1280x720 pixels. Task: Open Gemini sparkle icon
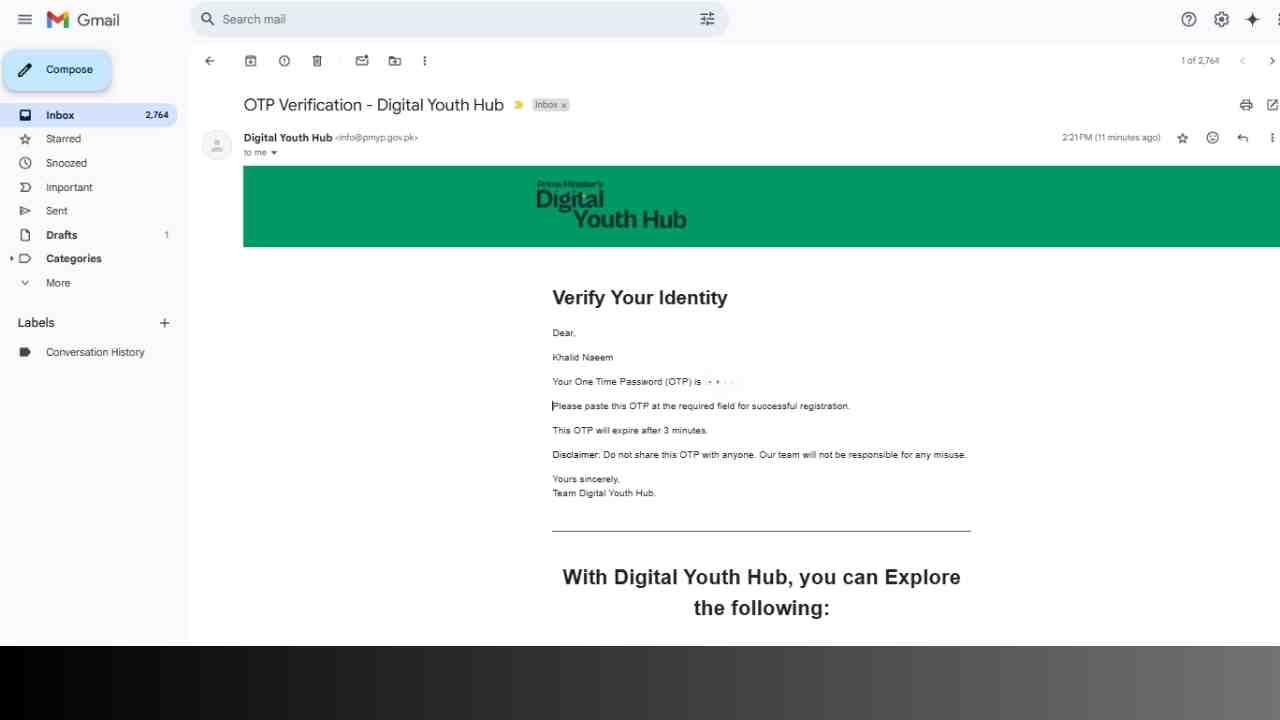[x=1252, y=19]
